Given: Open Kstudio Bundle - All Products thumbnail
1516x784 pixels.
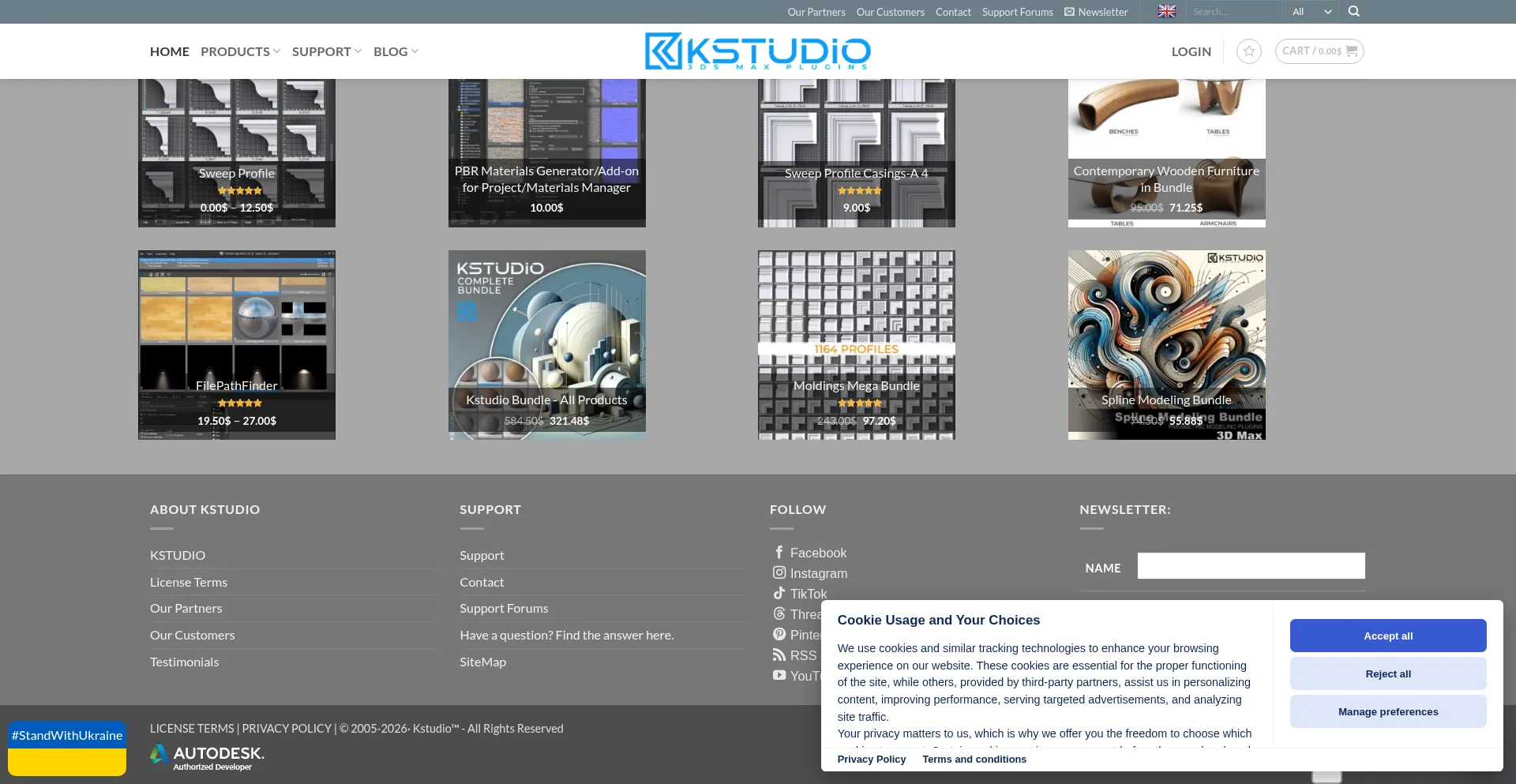Looking at the screenshot, I should tap(546, 345).
